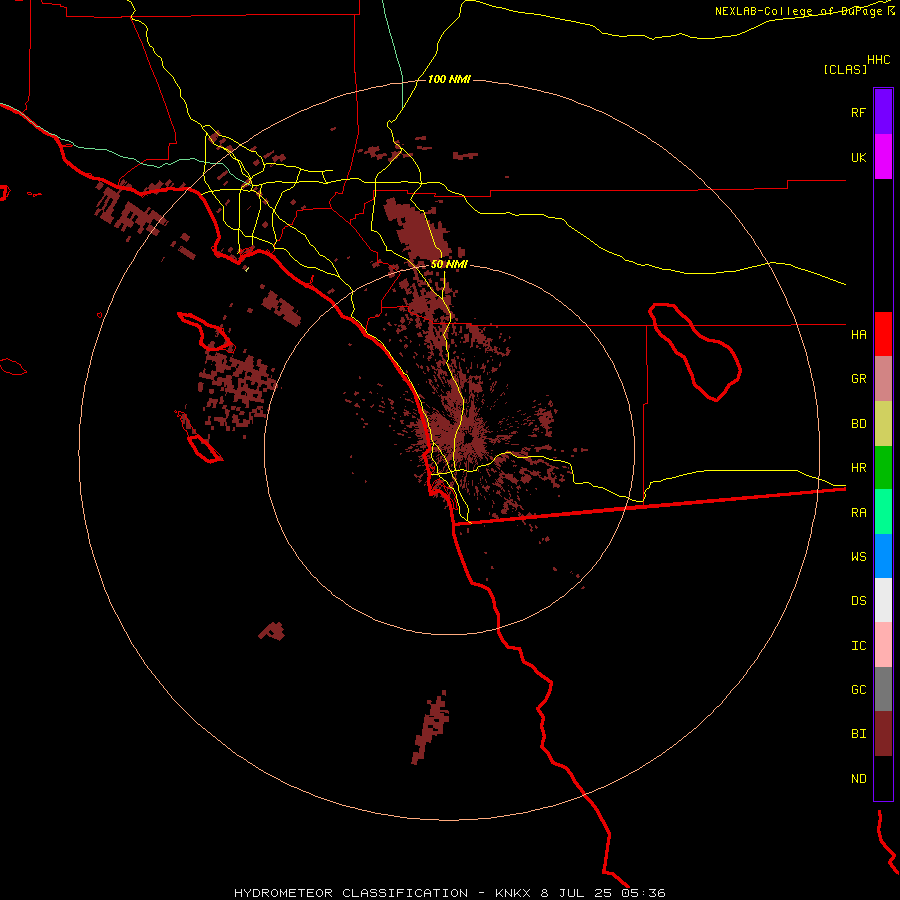Click the HR green legend swatch
Image resolution: width=900 pixels, height=900 pixels.
(x=883, y=468)
